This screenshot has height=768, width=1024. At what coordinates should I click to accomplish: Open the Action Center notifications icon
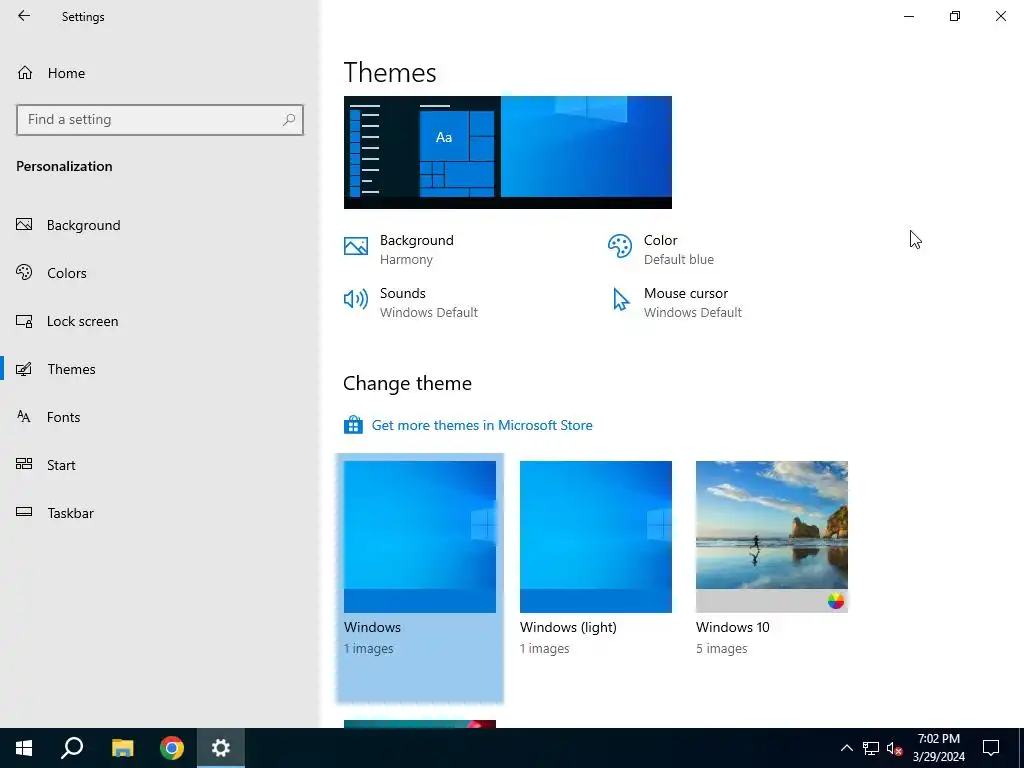(991, 748)
